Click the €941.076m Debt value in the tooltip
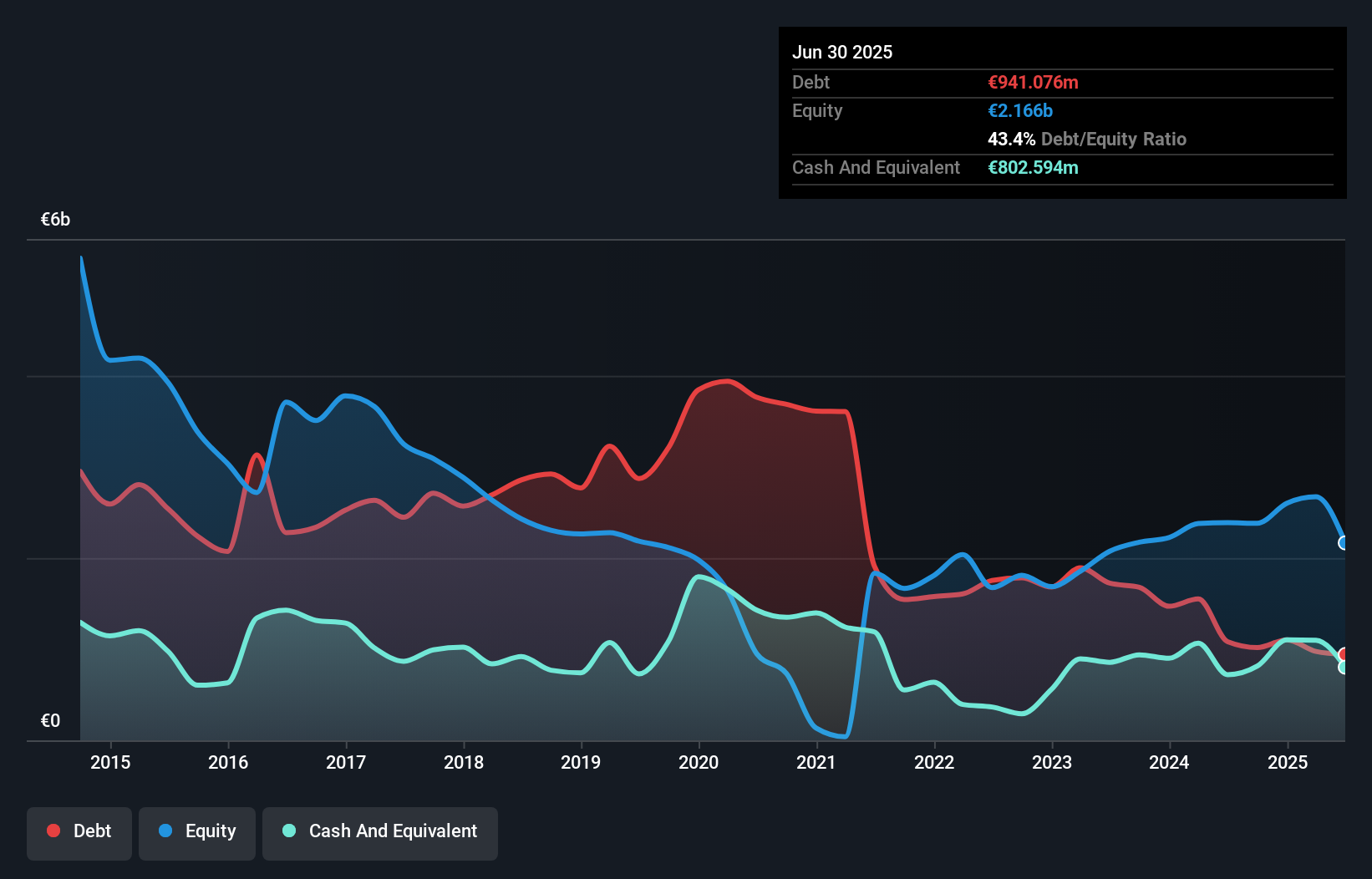This screenshot has width=1372, height=879. coord(1033,82)
